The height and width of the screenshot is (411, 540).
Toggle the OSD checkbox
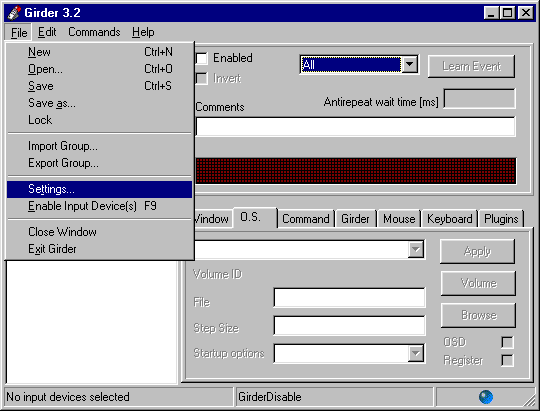pos(507,342)
